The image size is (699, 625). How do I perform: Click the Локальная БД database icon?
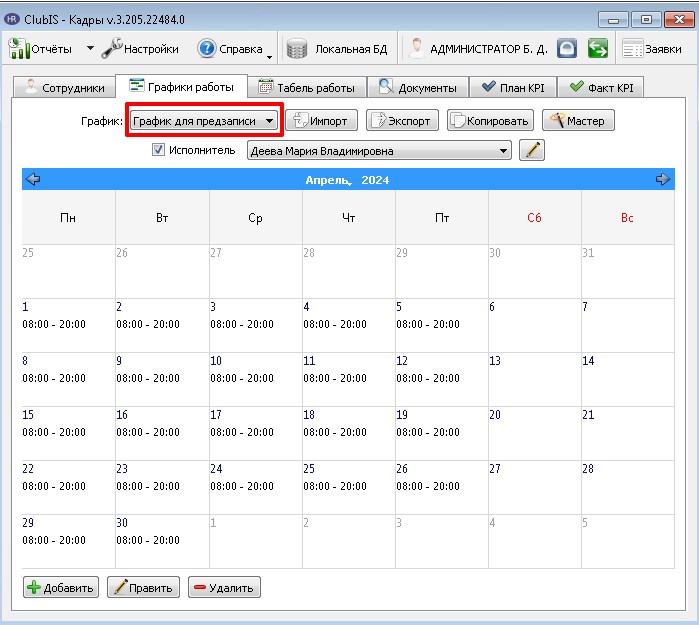click(296, 49)
